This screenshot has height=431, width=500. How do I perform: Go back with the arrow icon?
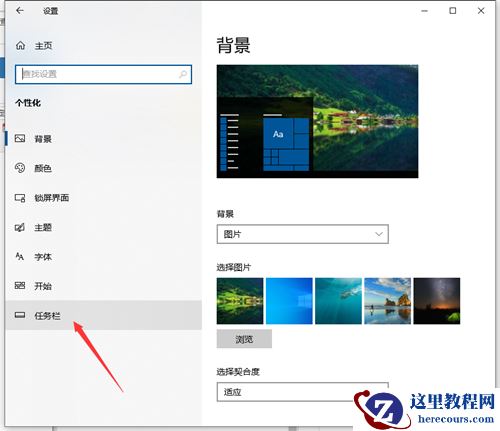(x=20, y=11)
